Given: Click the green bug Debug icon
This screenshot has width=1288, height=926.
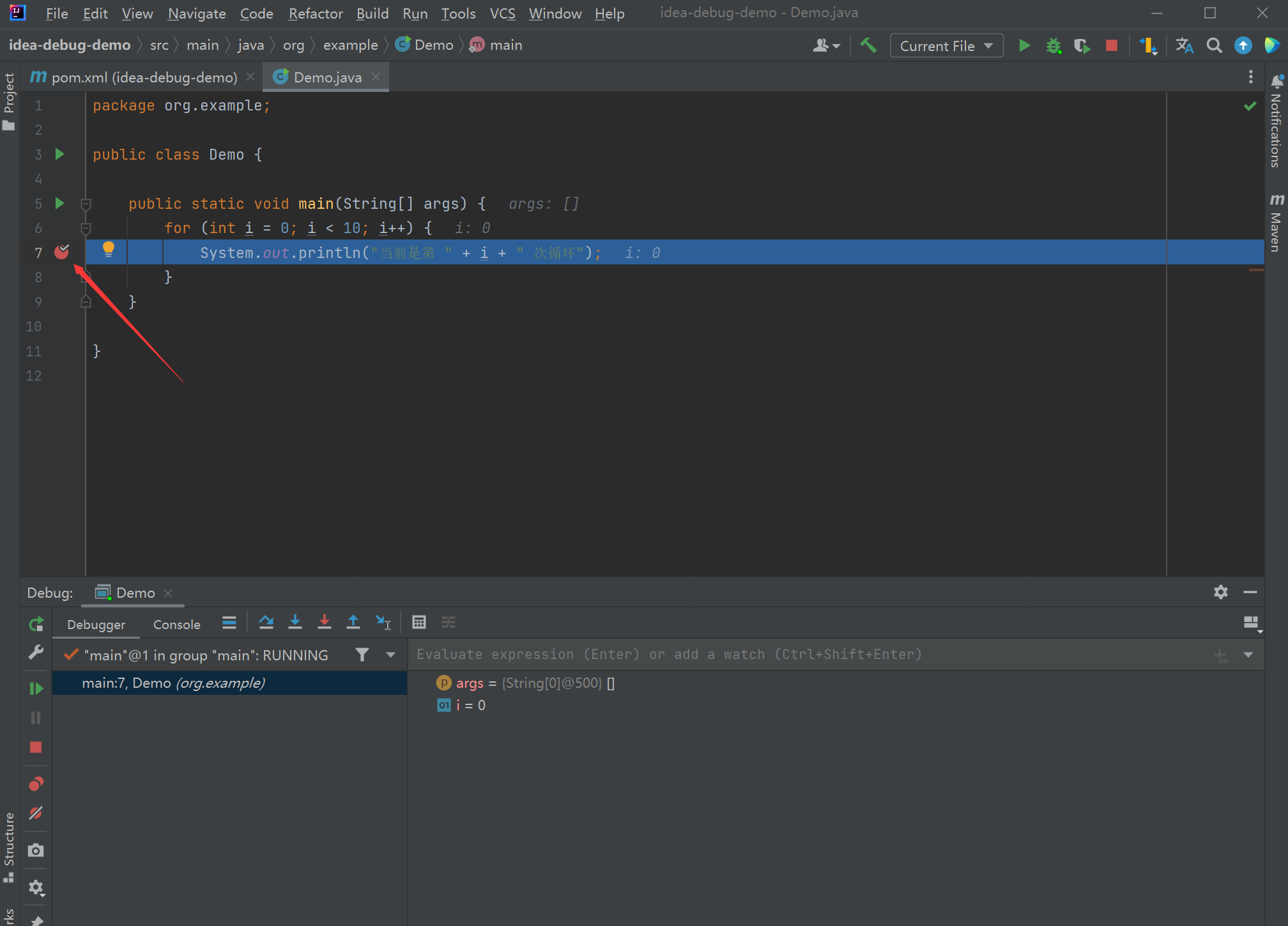Looking at the screenshot, I should [1054, 46].
